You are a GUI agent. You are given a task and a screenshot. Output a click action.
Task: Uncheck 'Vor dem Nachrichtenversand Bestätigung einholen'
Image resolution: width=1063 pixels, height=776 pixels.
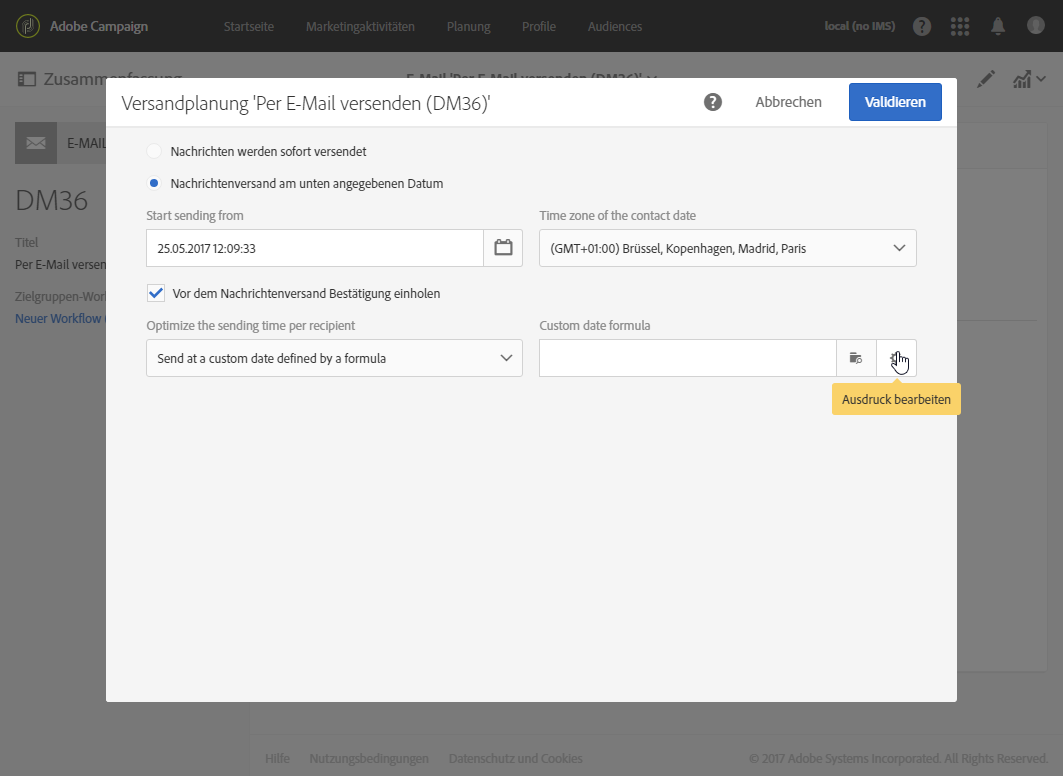click(156, 293)
